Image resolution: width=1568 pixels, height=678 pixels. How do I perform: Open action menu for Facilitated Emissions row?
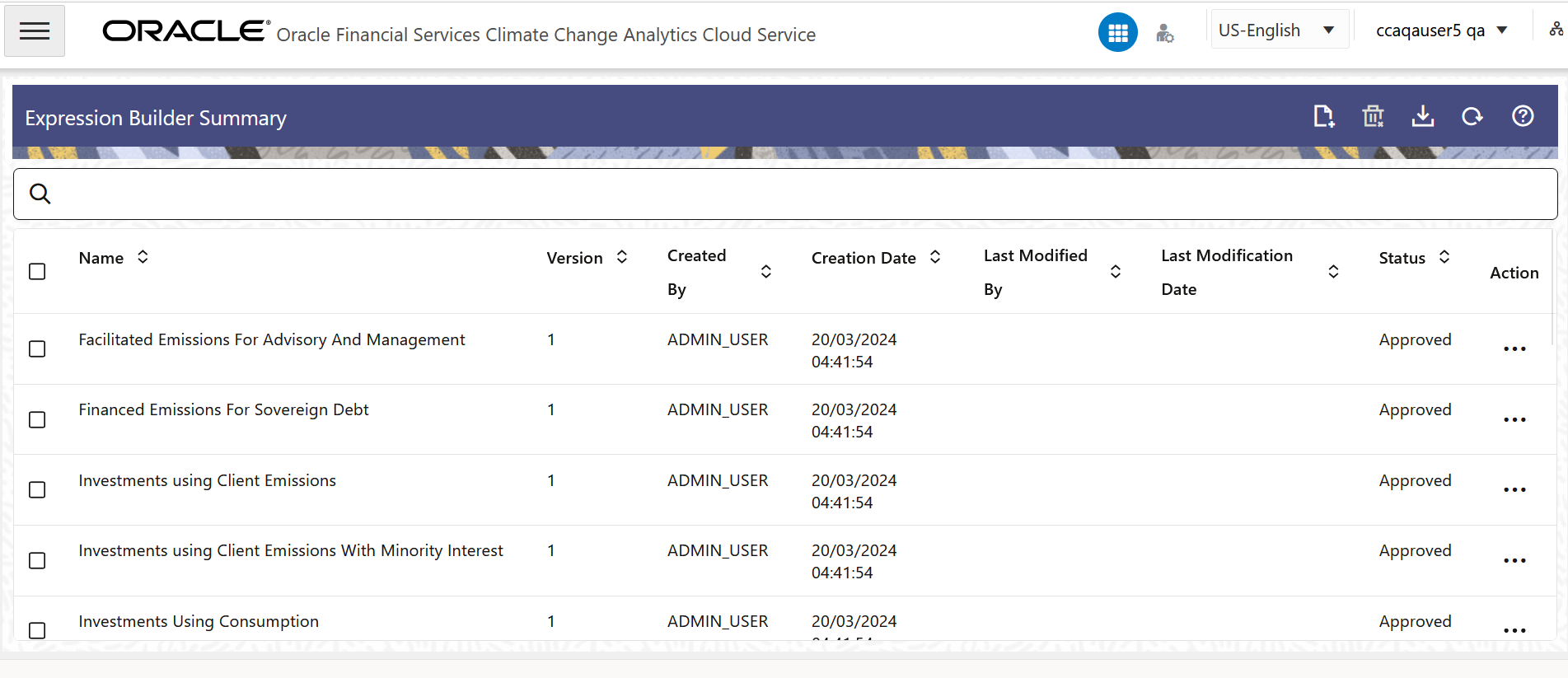[1514, 349]
